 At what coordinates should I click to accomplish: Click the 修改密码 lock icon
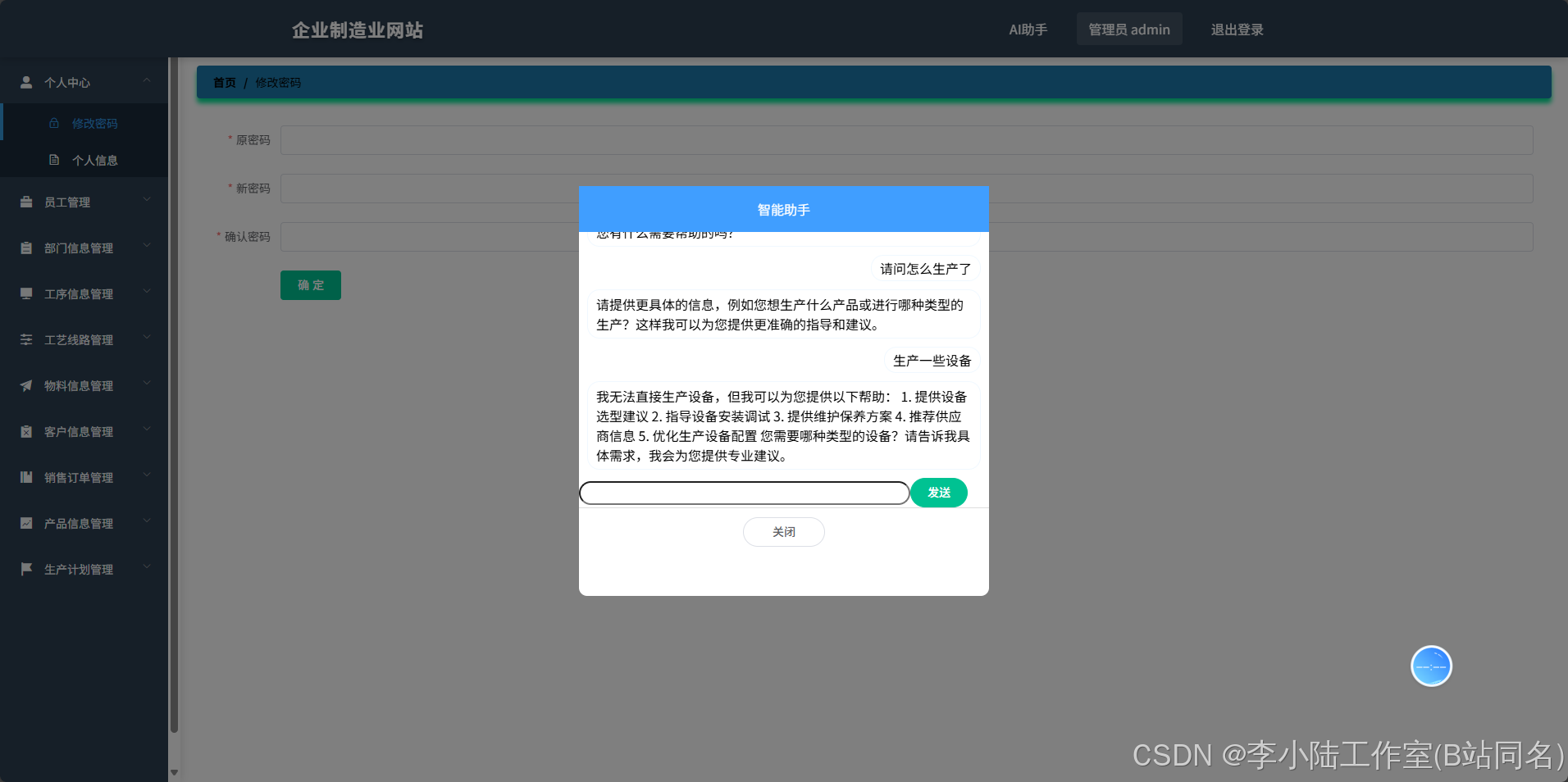tap(53, 123)
